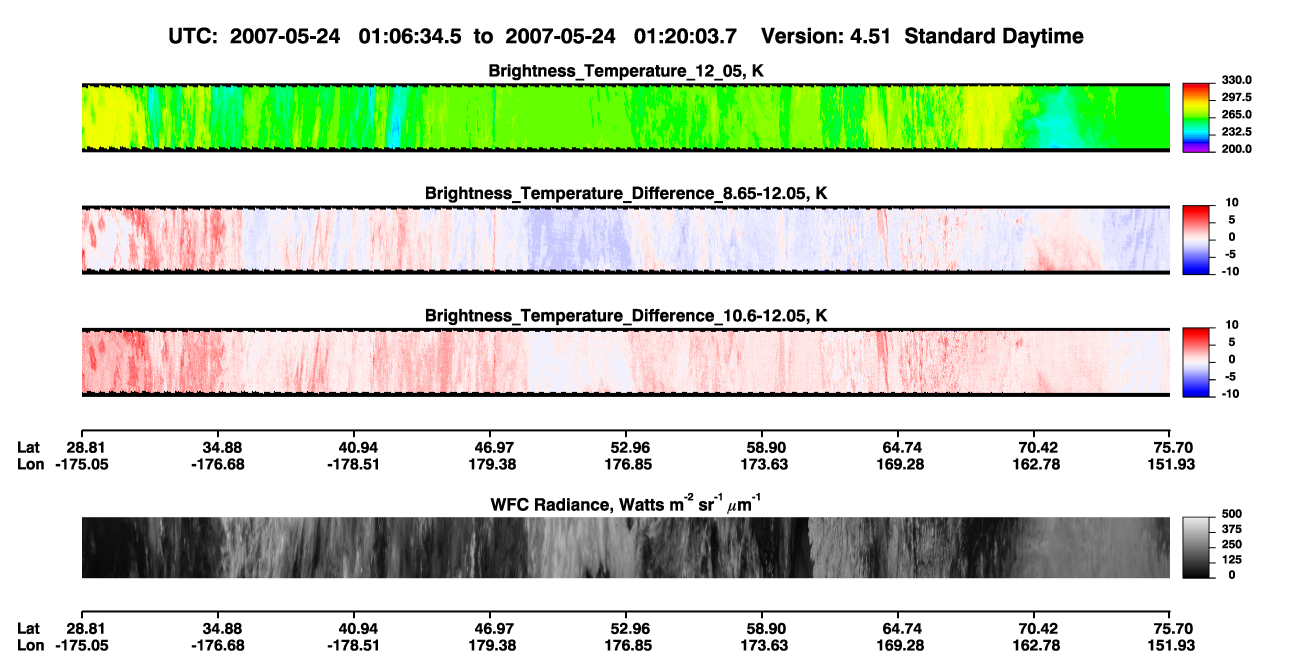Click latitude 46.97 under the temperature difference panels

point(490,448)
